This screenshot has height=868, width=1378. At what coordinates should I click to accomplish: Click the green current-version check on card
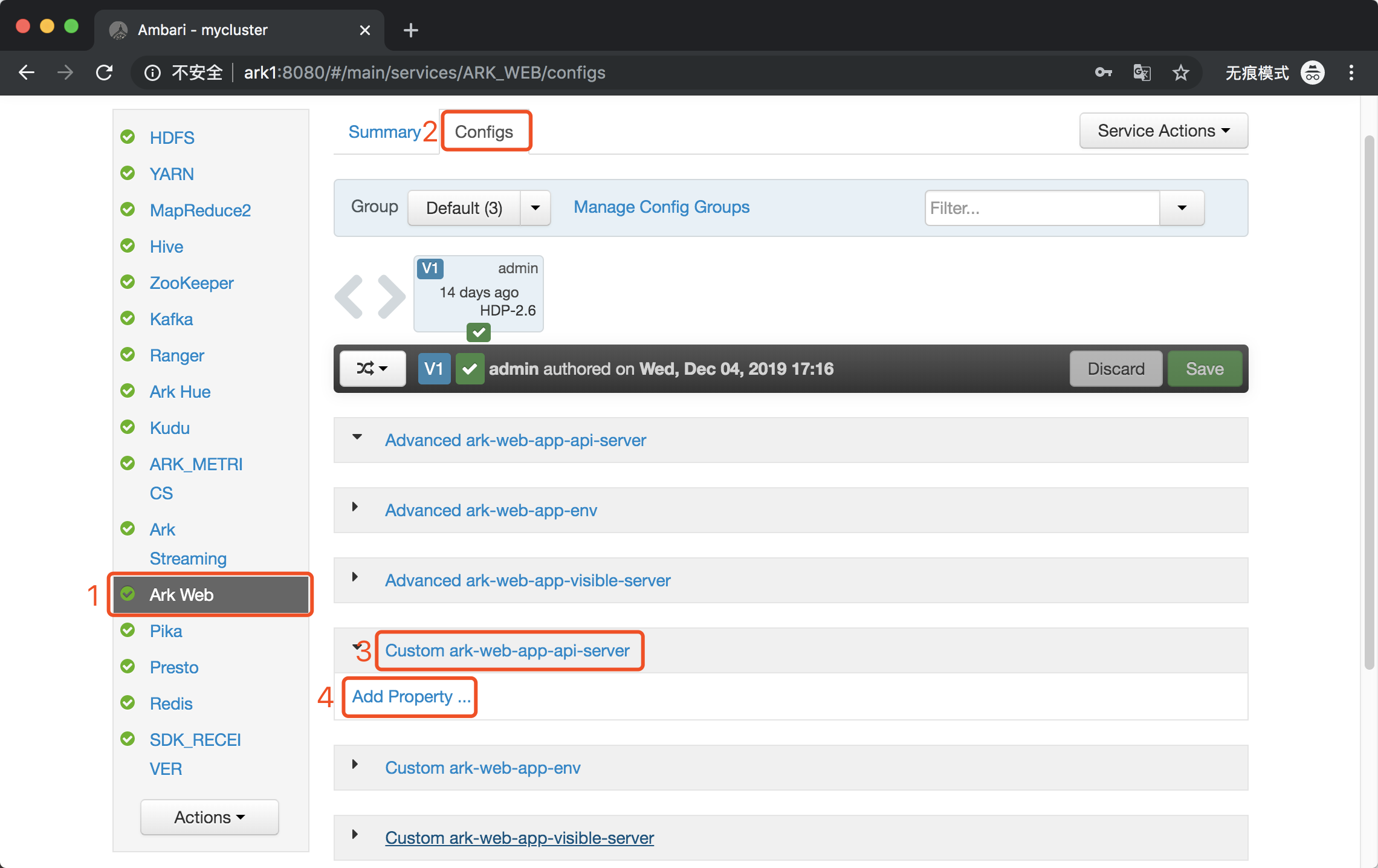pyautogui.click(x=479, y=332)
